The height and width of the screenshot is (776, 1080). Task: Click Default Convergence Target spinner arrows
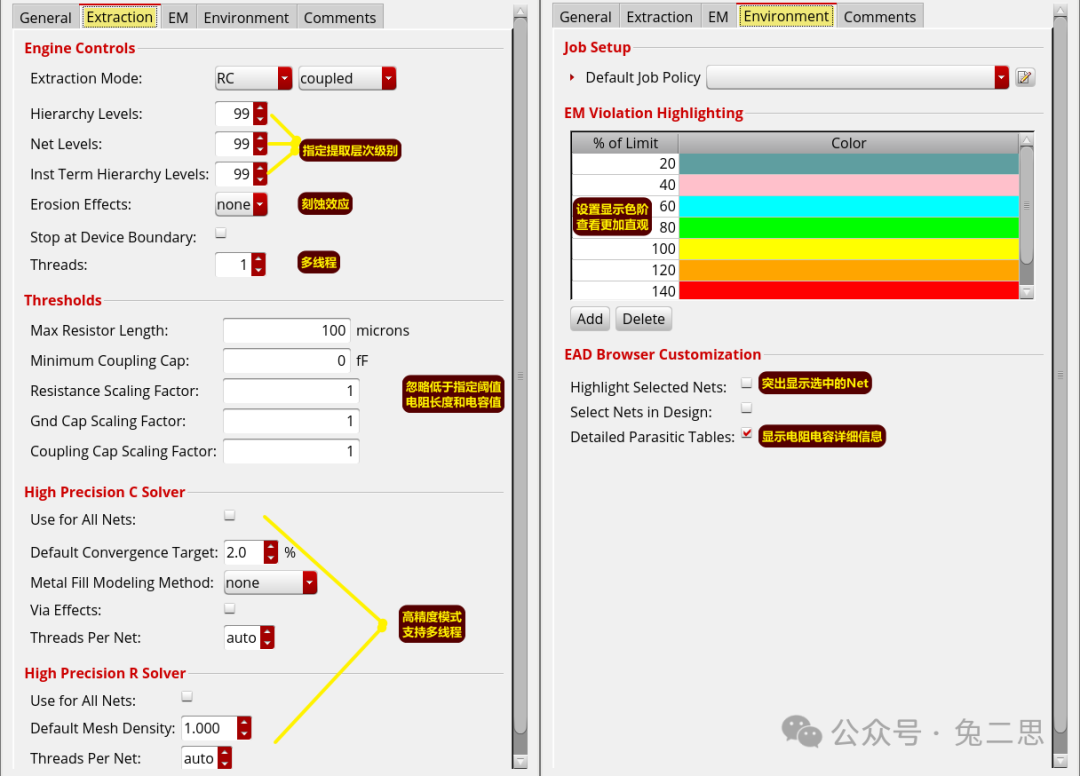tap(271, 553)
